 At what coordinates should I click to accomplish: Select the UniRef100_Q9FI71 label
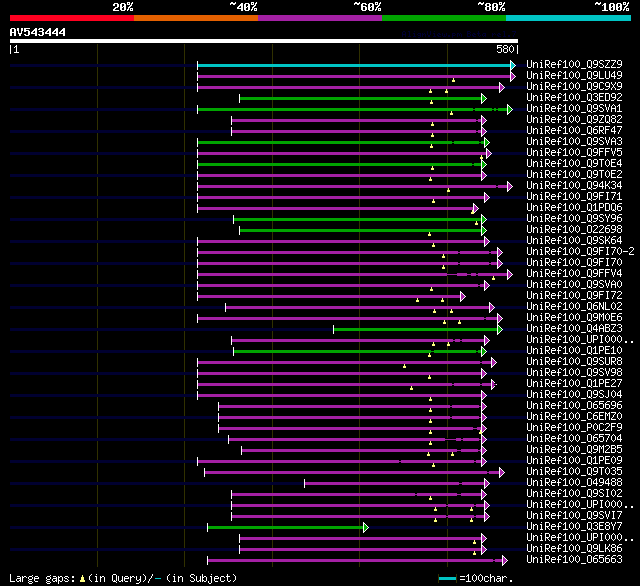[x=574, y=197]
